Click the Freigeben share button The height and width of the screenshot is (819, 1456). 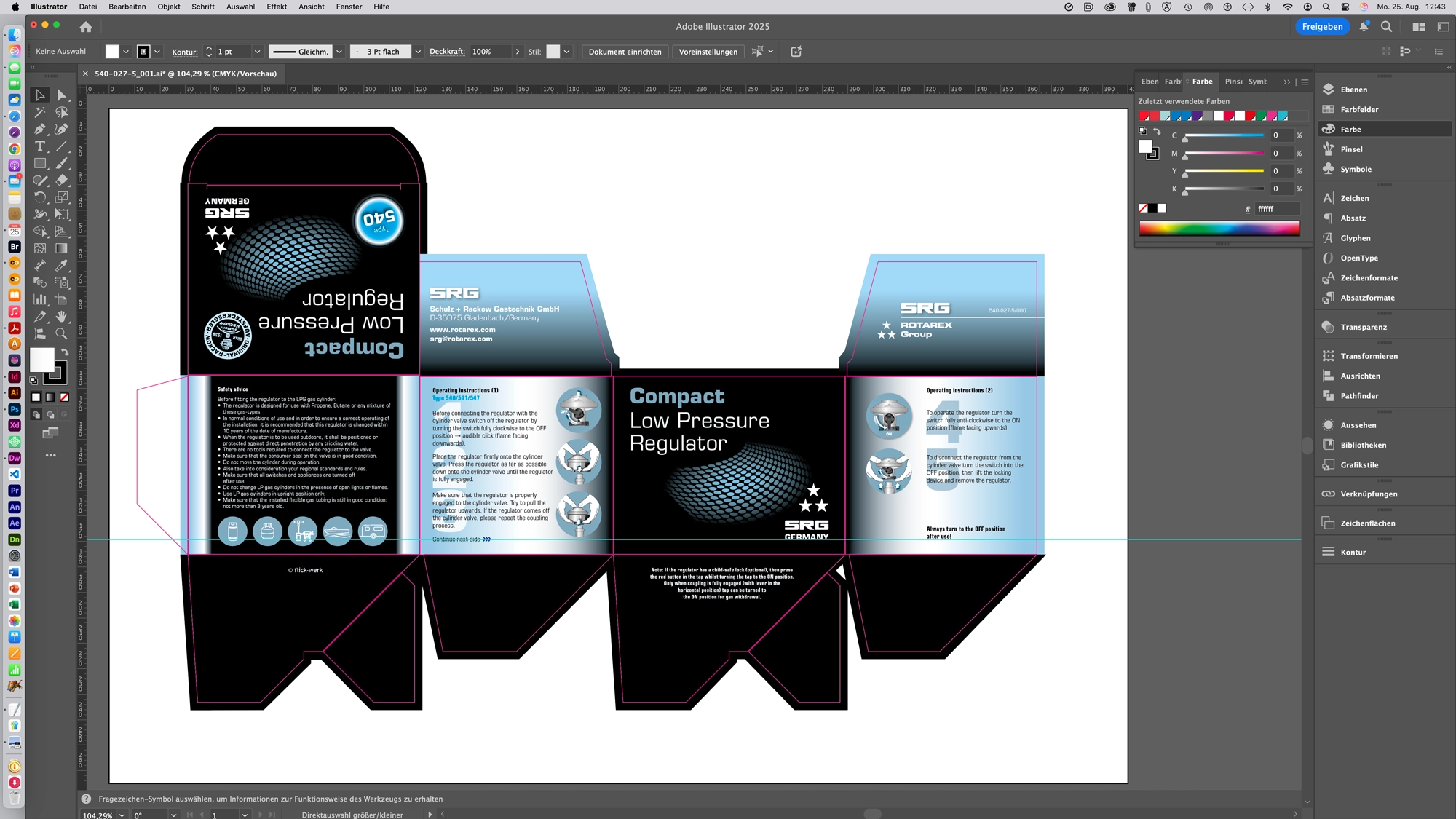click(1322, 26)
